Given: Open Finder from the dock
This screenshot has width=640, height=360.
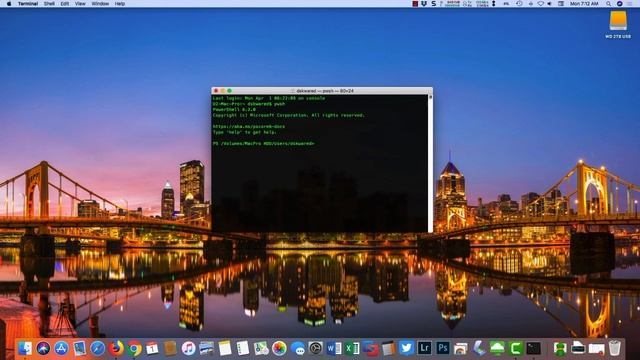Looking at the screenshot, I should point(25,348).
